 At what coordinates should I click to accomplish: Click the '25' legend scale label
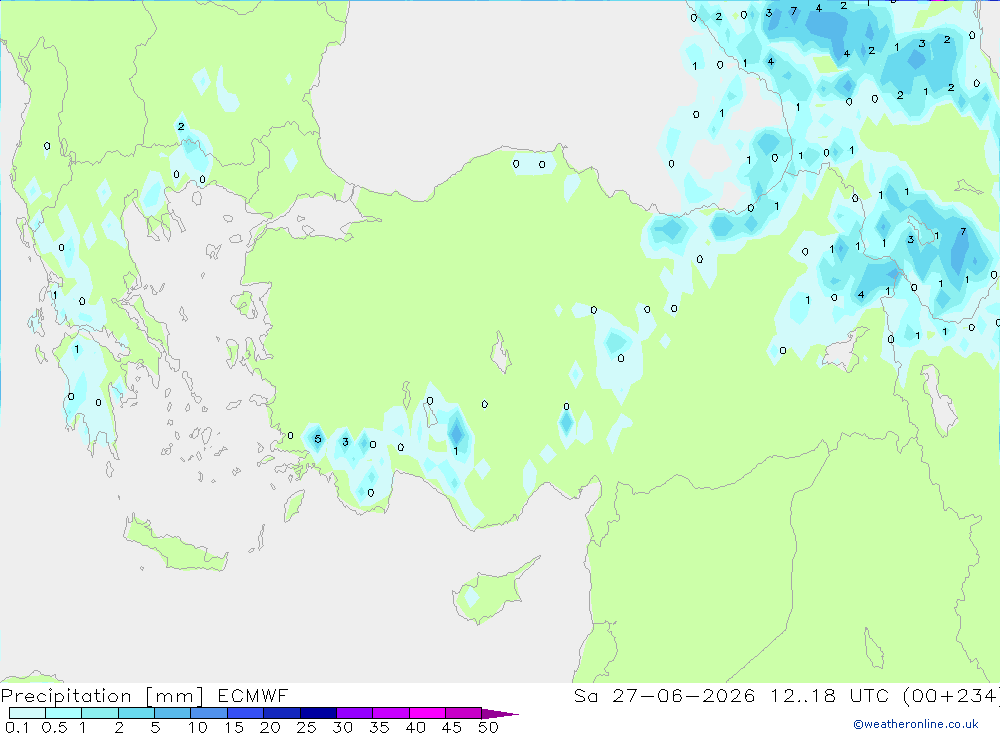[x=306, y=727]
